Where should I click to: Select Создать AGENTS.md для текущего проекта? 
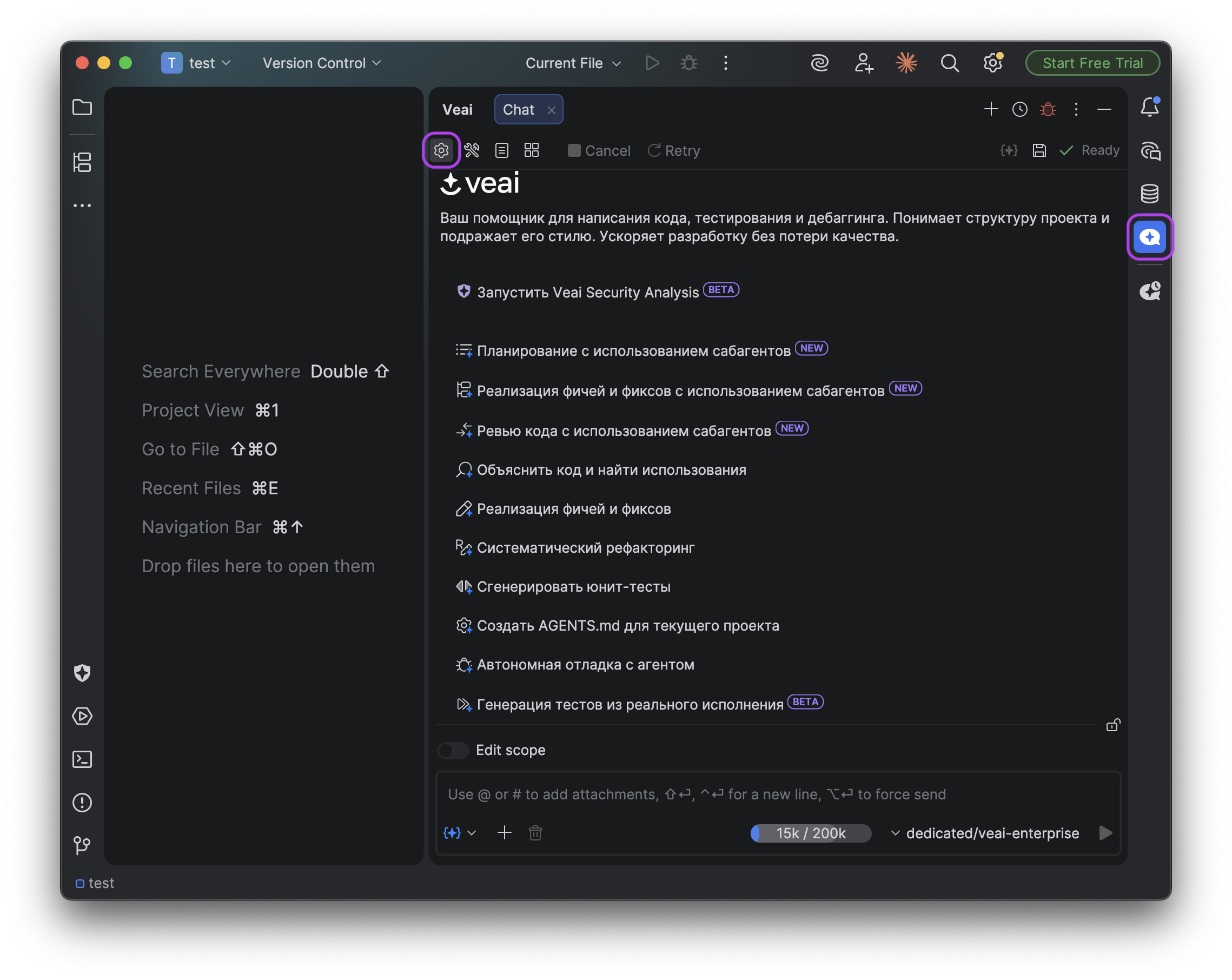coord(618,626)
